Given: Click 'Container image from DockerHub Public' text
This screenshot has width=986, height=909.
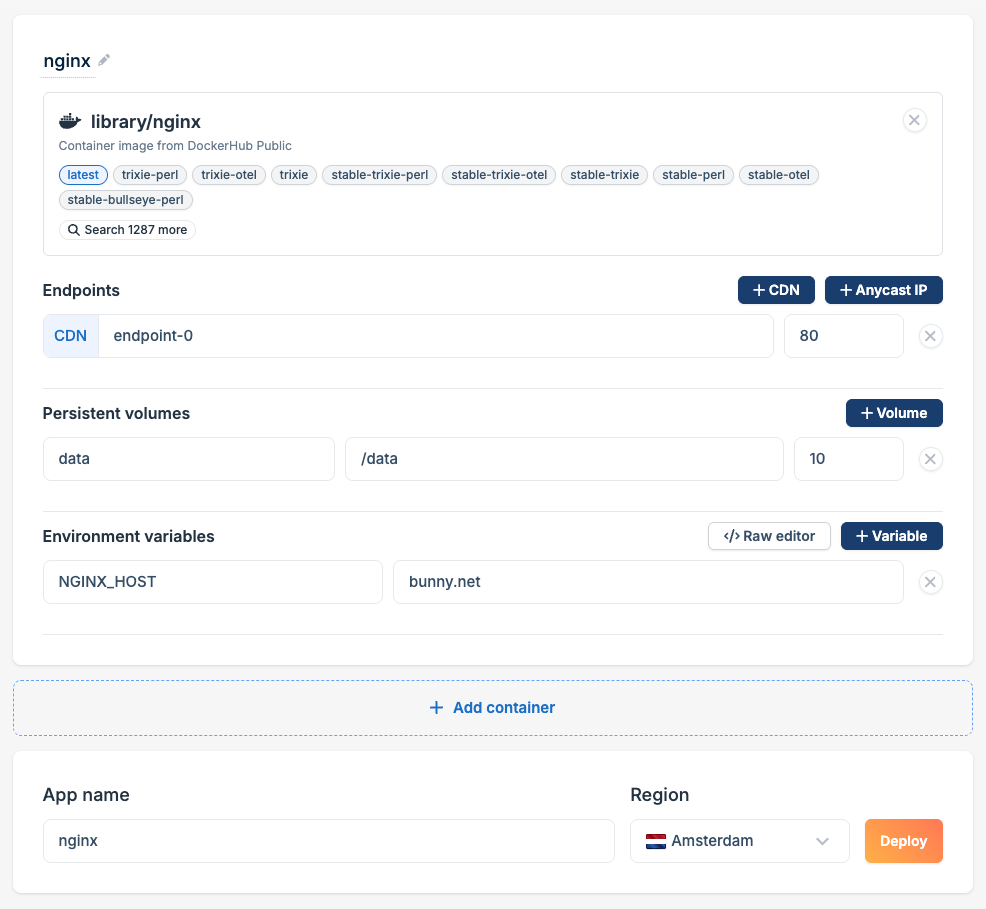Looking at the screenshot, I should (175, 146).
